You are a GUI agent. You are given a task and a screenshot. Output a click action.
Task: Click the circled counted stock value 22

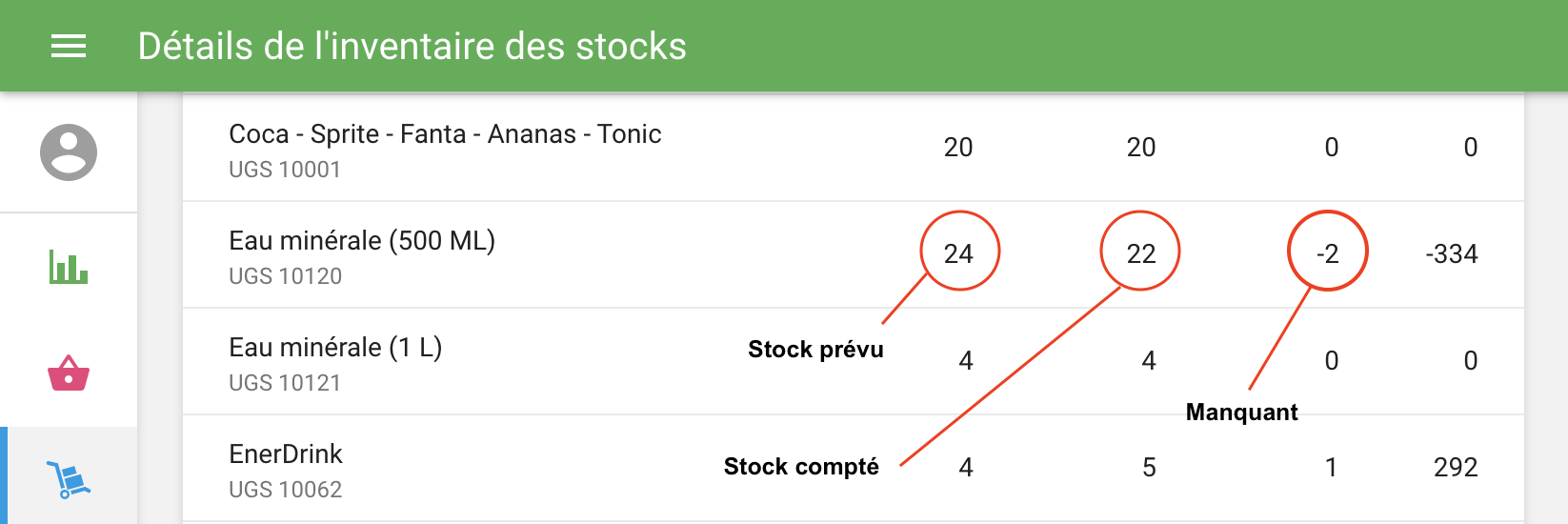(1141, 253)
